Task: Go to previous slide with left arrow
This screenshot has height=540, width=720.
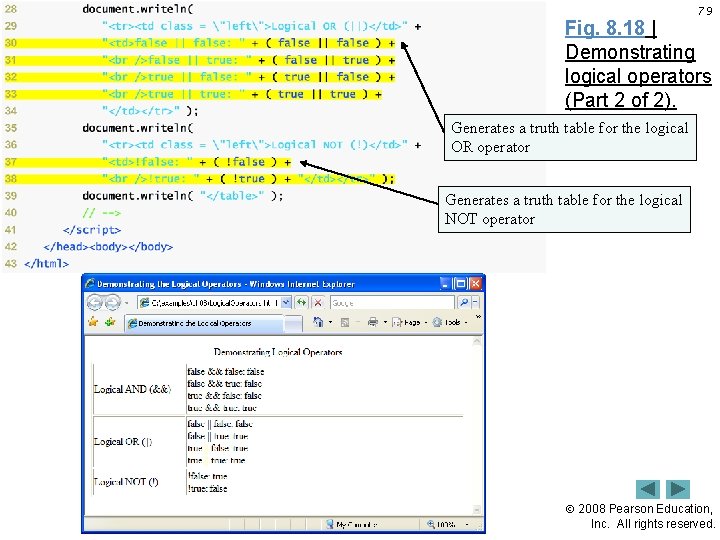Action: [x=647, y=489]
